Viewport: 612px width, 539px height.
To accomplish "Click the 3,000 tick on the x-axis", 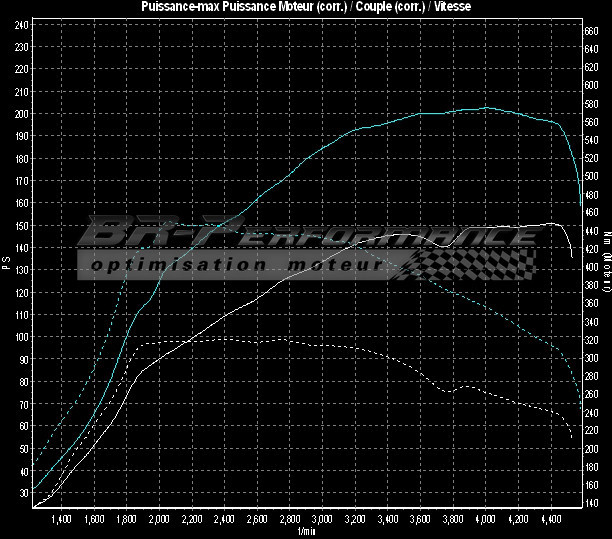I will 322,521.
